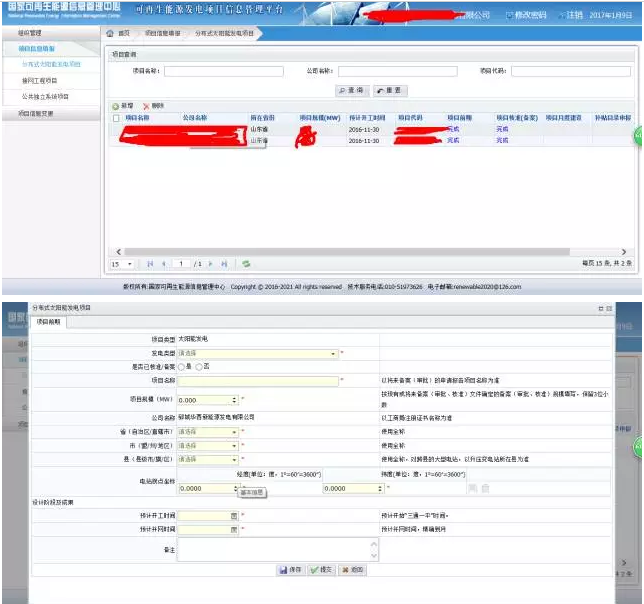The width and height of the screenshot is (644, 604).
Task: Open the calendar picker for 预计开工时间
Action: 234,515
